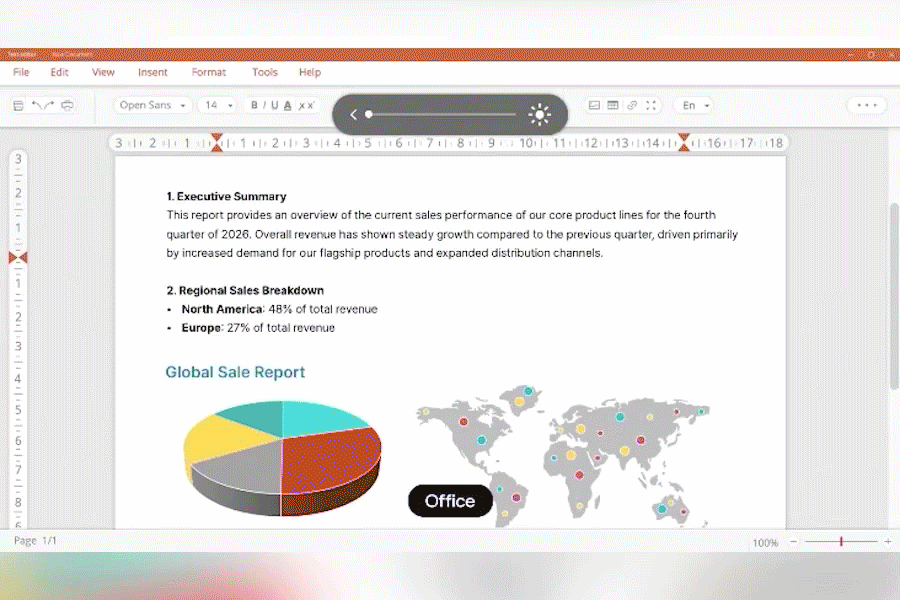Image resolution: width=900 pixels, height=600 pixels.
Task: Click the insert link icon
Action: coord(632,105)
